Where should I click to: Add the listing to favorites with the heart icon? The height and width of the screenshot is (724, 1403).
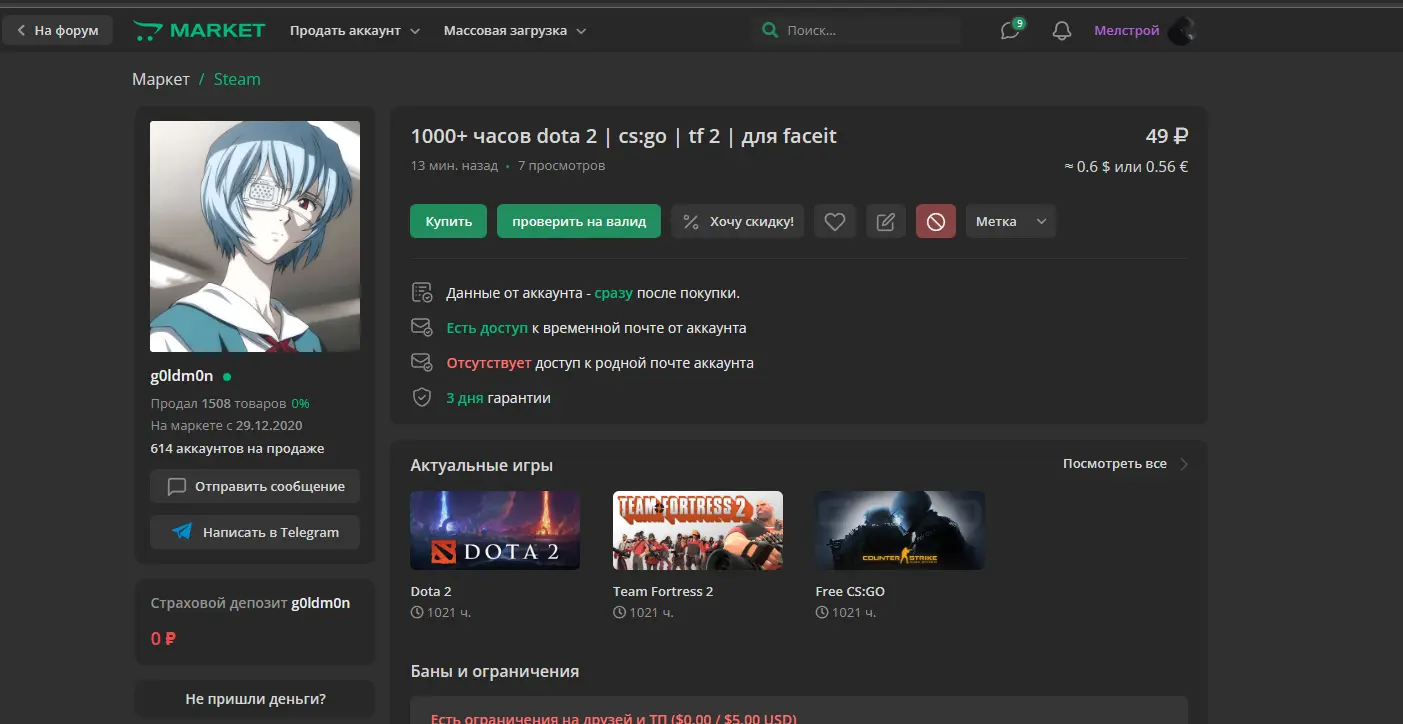coord(835,221)
